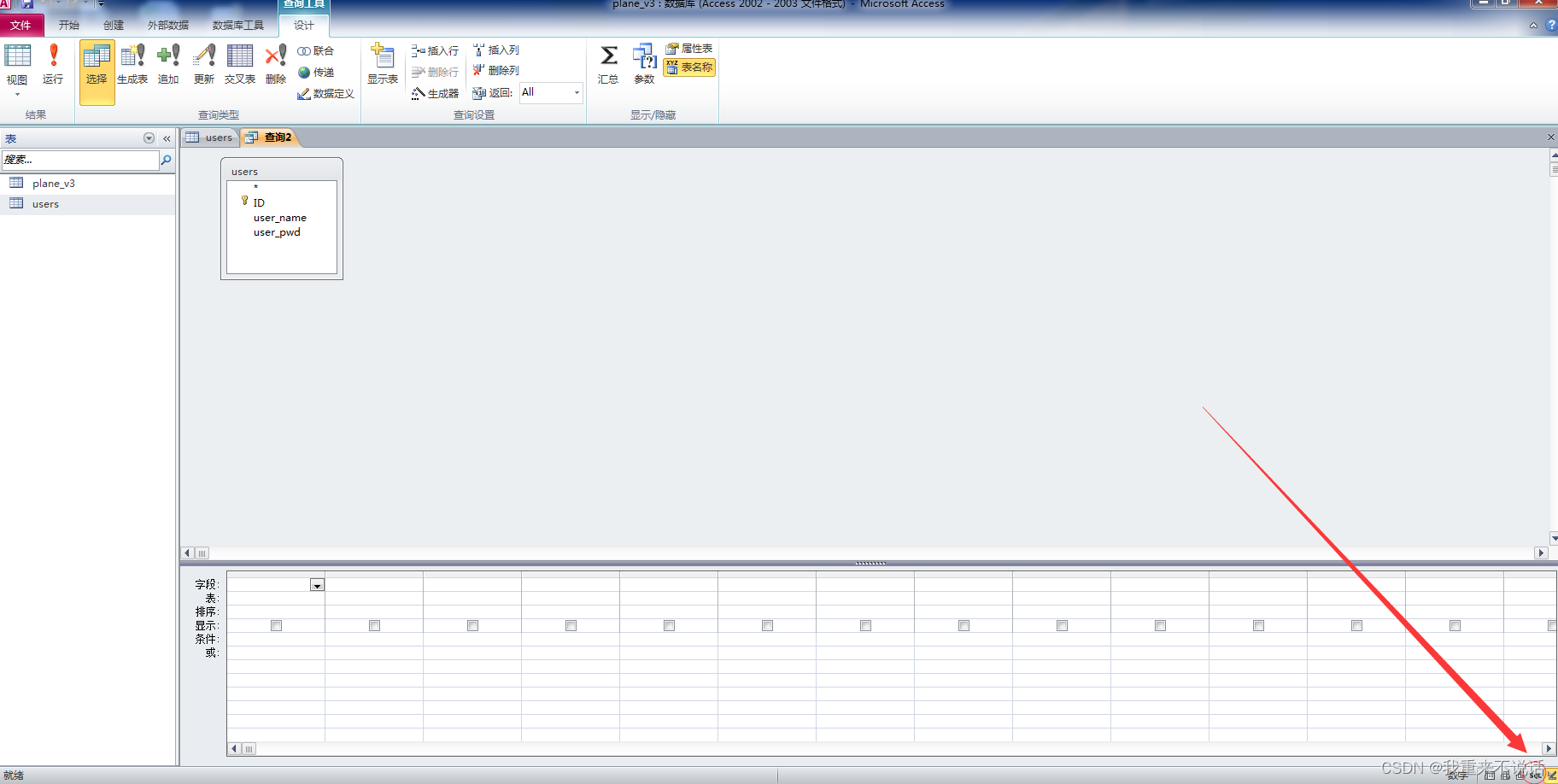Toggle the 汇总 totals row
Screen dimensions: 1558x784
click(608, 64)
